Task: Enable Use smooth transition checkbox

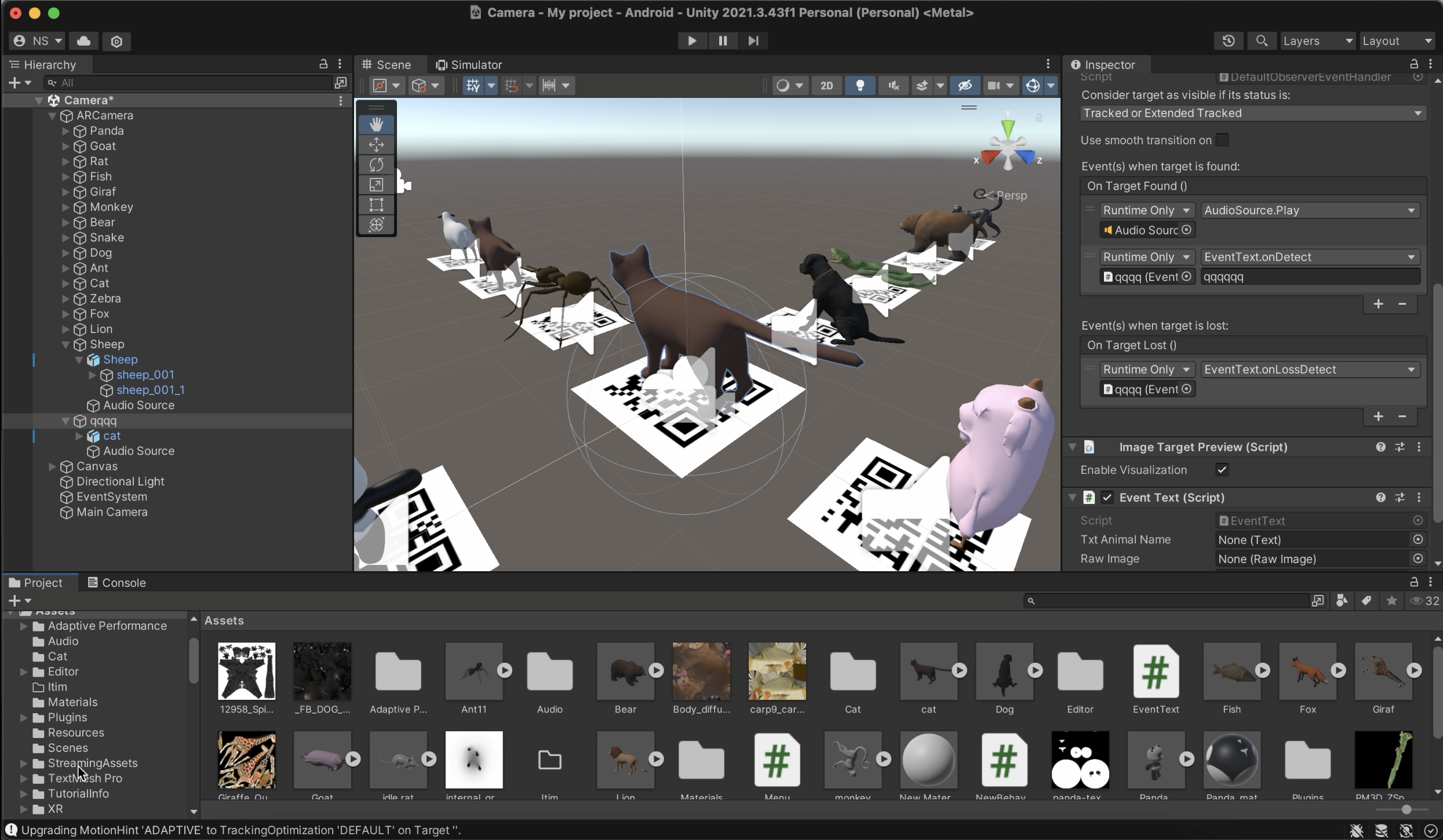Action: [x=1222, y=140]
